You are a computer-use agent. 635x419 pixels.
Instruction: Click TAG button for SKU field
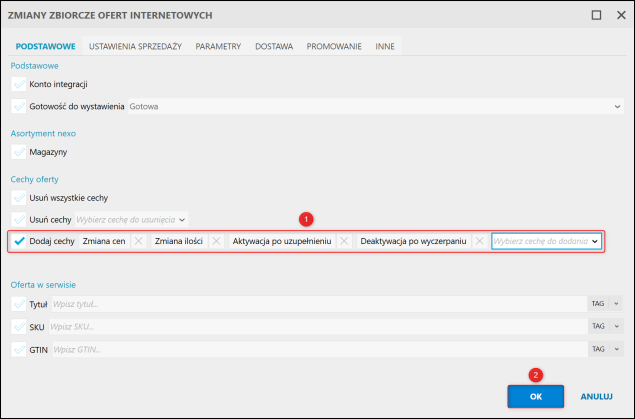(x=598, y=326)
